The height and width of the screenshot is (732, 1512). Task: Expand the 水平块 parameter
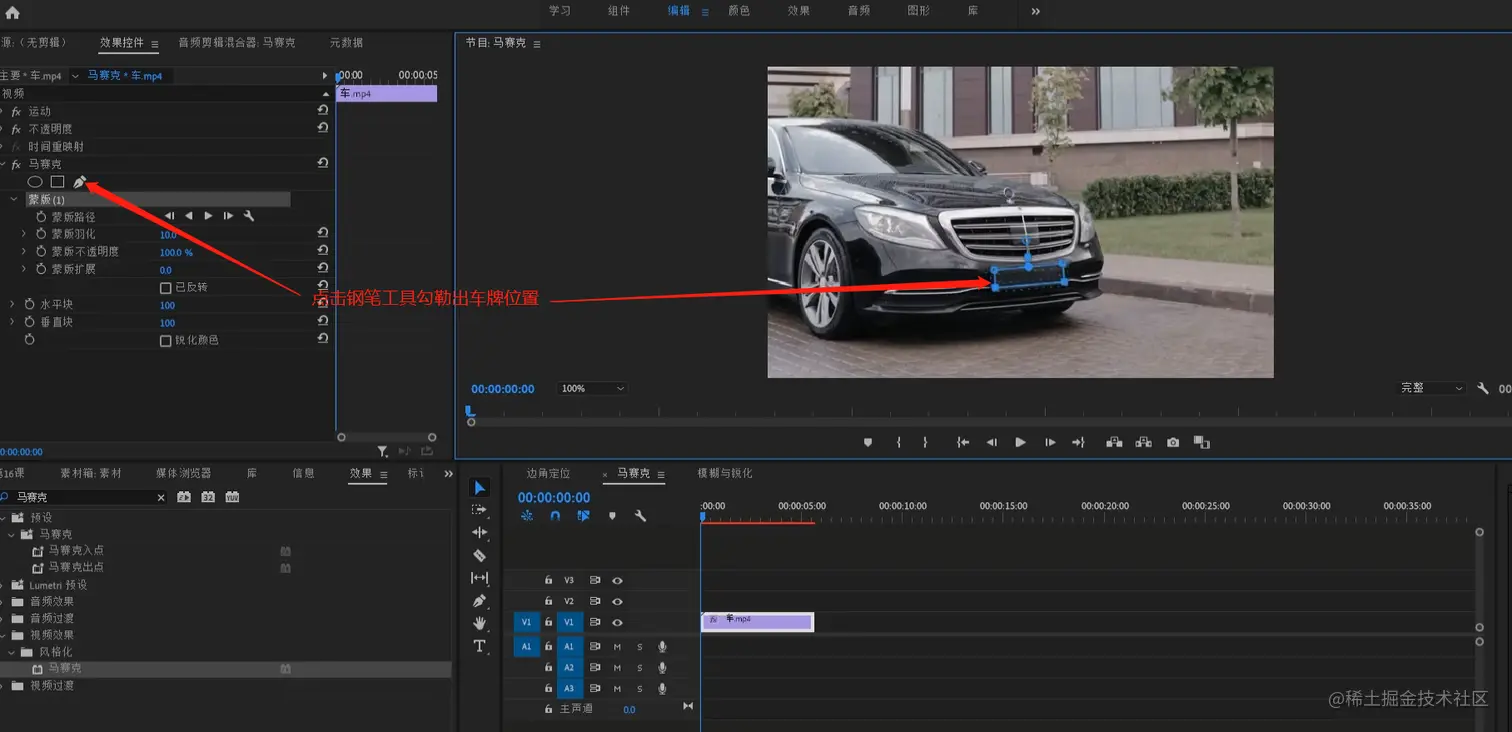point(13,304)
